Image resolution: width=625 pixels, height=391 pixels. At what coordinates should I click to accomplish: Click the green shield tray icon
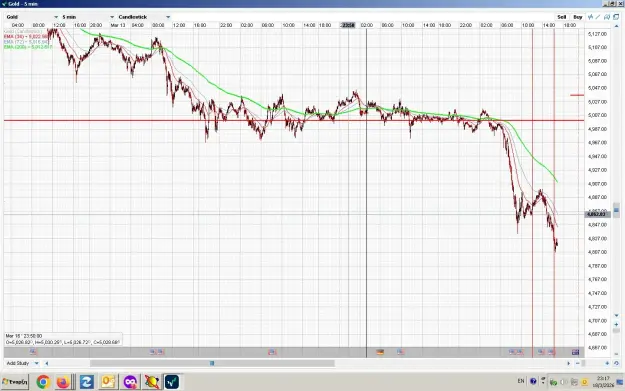(x=553, y=382)
